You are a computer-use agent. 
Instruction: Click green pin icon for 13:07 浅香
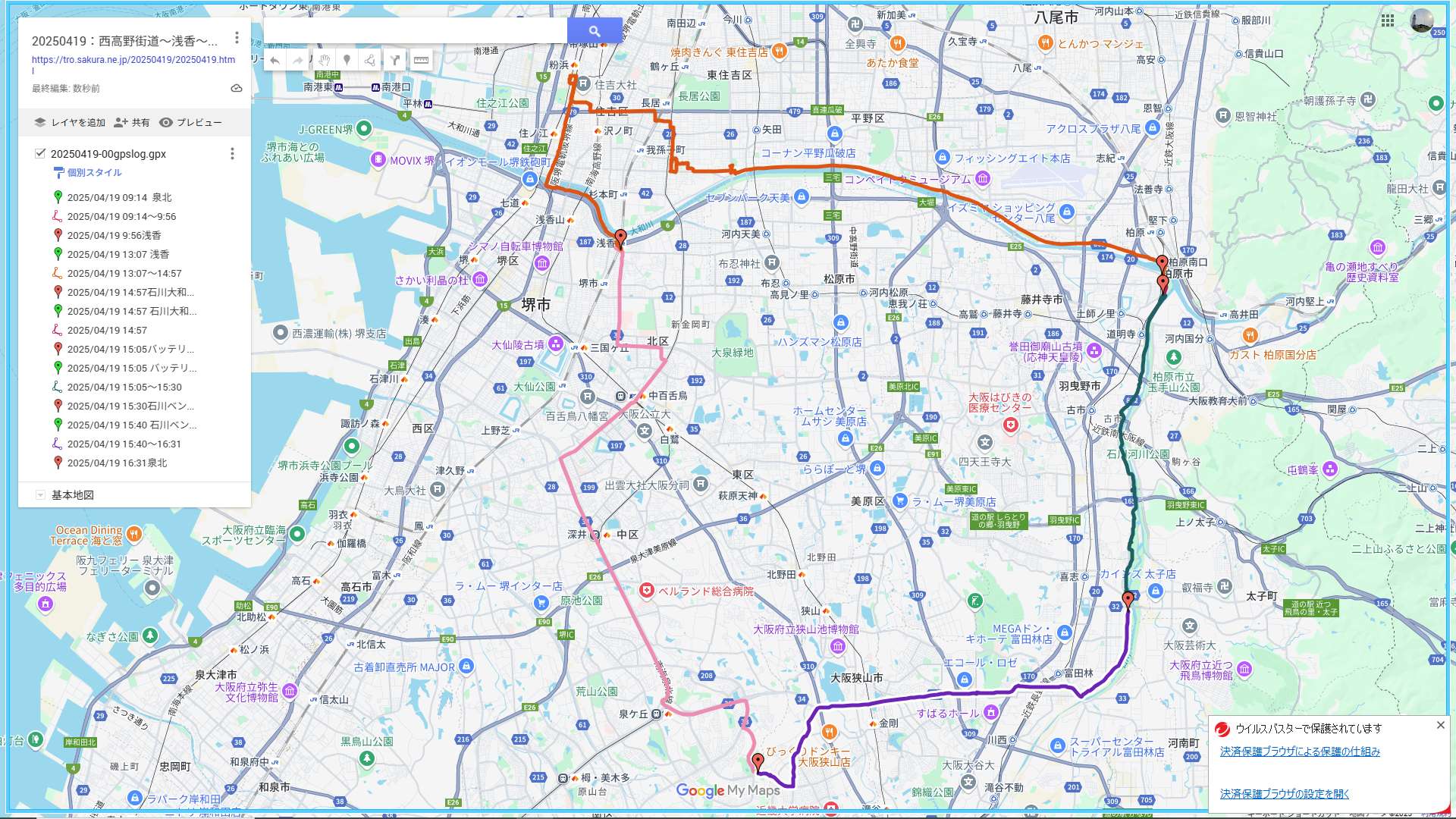(58, 254)
